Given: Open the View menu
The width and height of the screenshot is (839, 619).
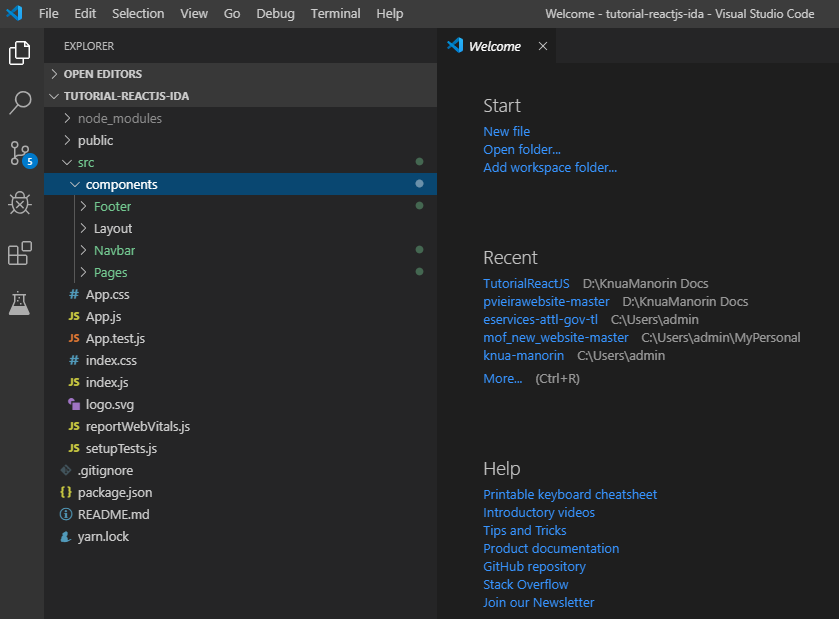Looking at the screenshot, I should 194,13.
